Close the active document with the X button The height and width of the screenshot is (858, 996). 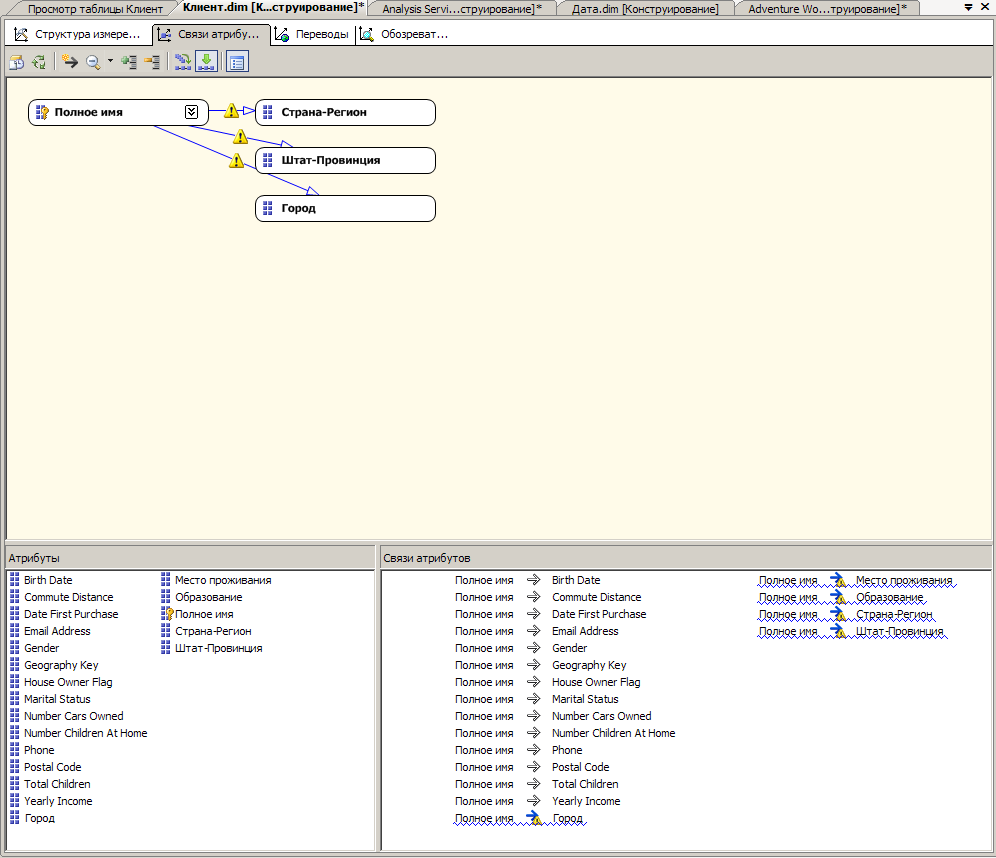click(x=985, y=7)
